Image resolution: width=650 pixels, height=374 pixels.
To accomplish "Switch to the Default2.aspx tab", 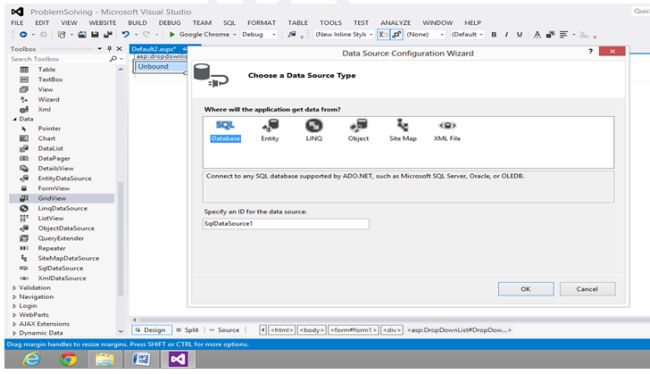I will [x=154, y=49].
